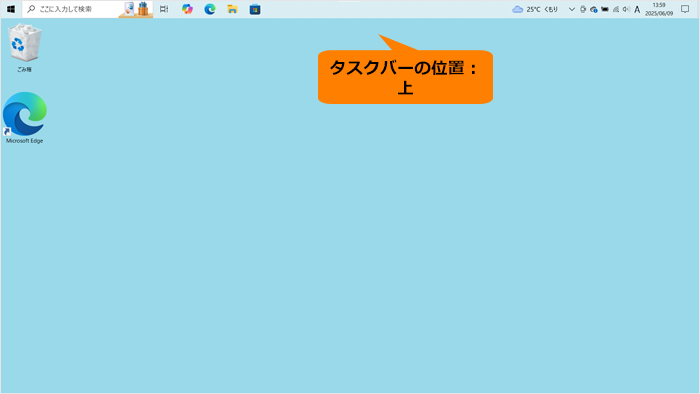Open Task View from the taskbar
Screen dimensions: 700x394
tap(164, 9)
